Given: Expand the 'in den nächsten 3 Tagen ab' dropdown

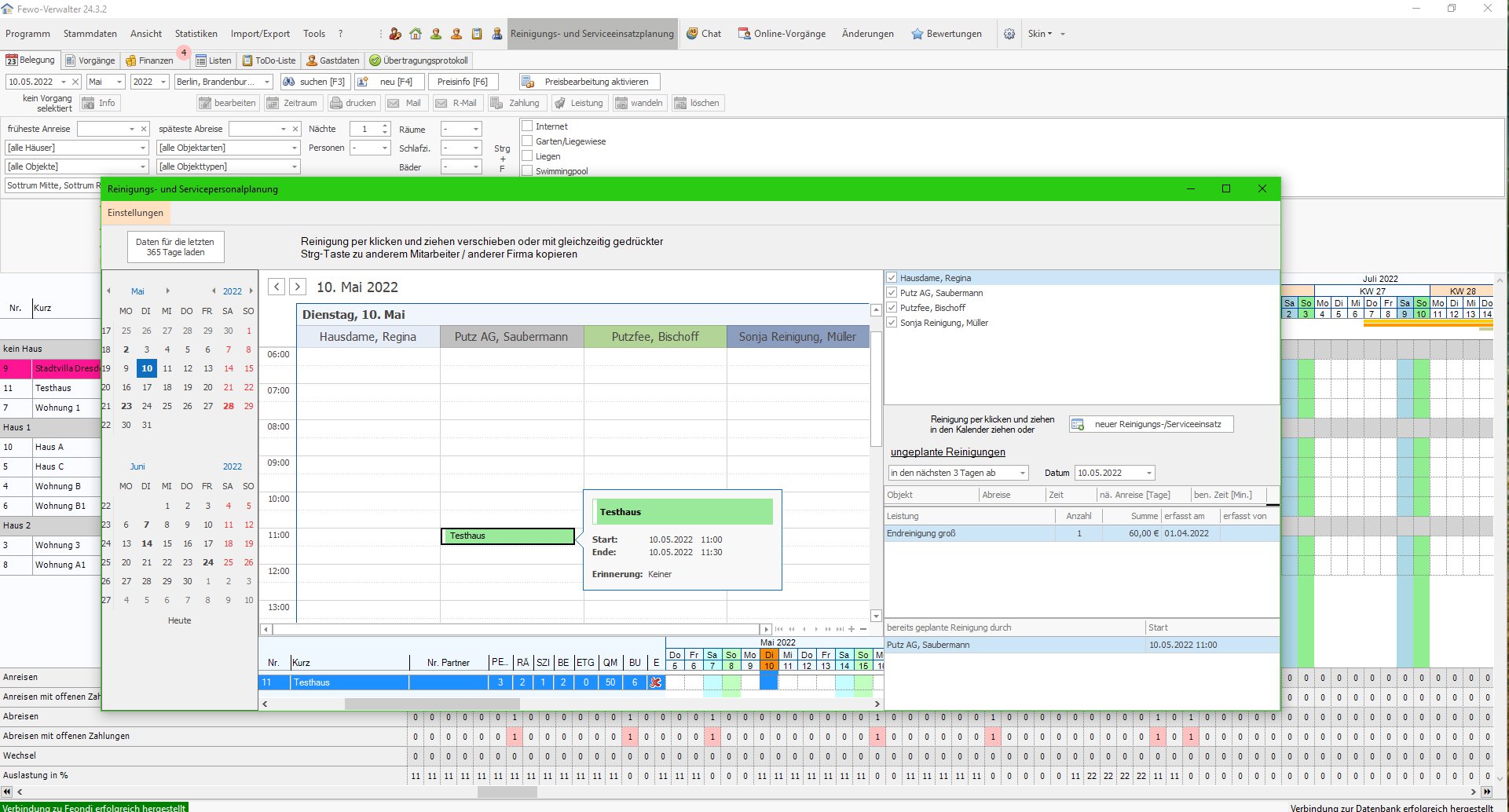Looking at the screenshot, I should coord(1022,473).
